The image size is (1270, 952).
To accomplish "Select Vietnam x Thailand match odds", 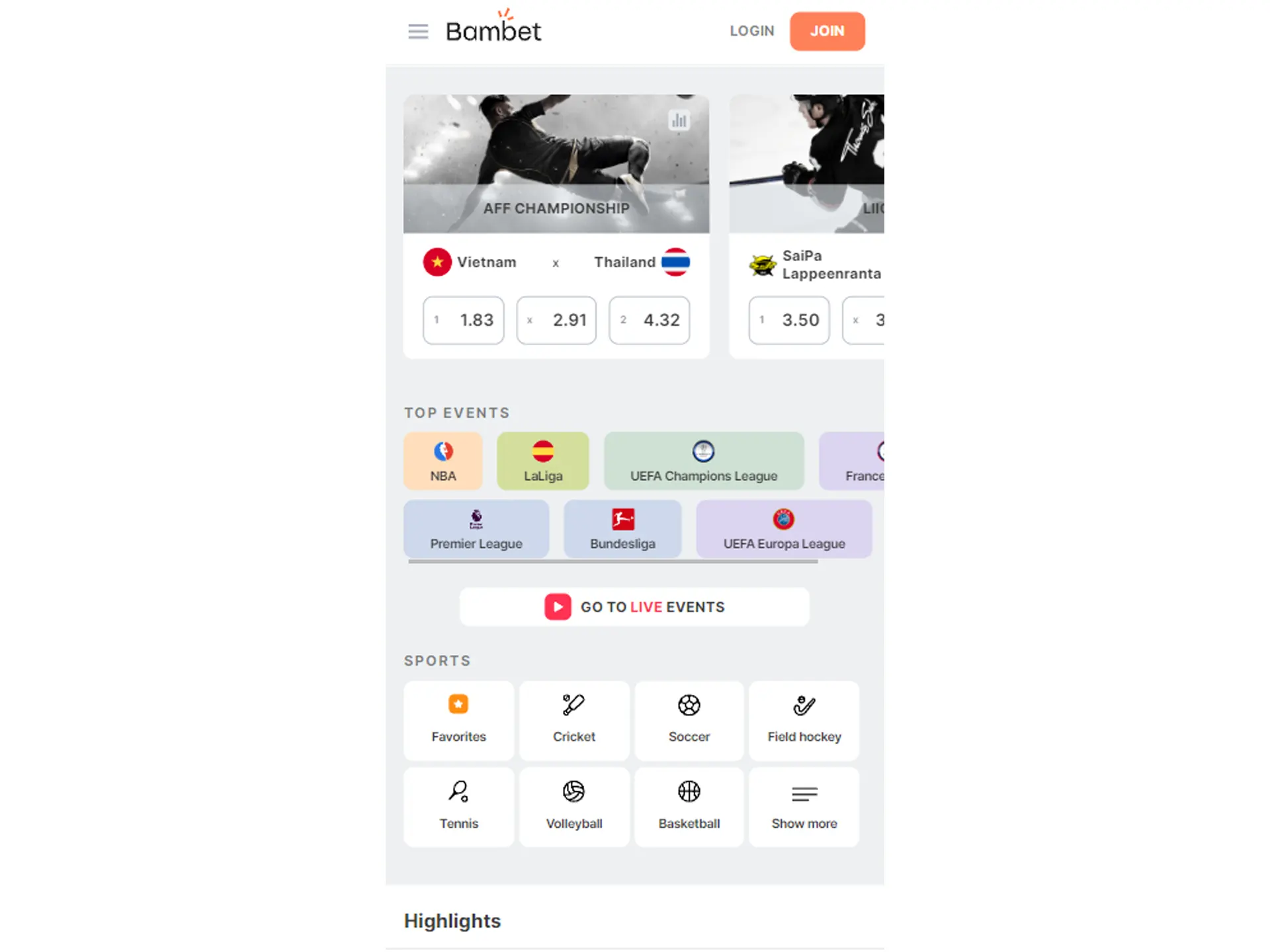I will (x=556, y=319).
